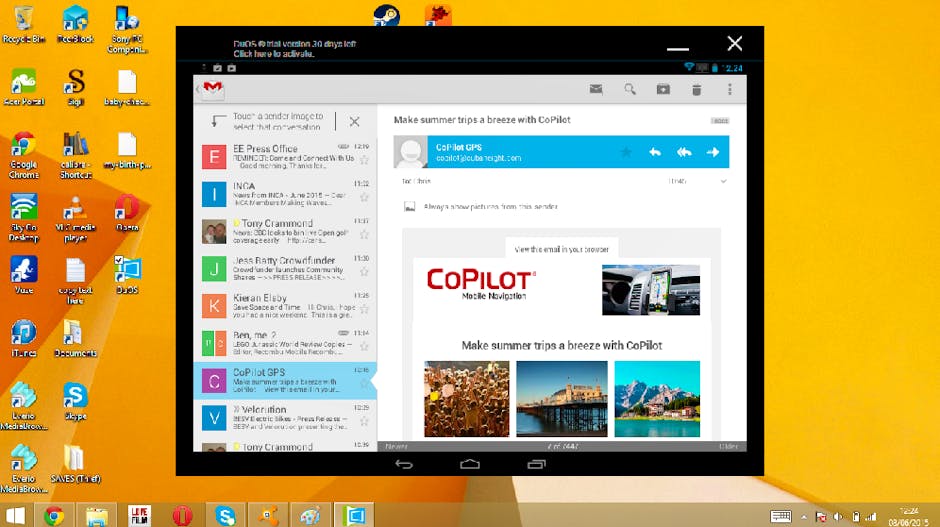Click 'View this email in your browser' link
The height and width of the screenshot is (527, 940).
561,249
